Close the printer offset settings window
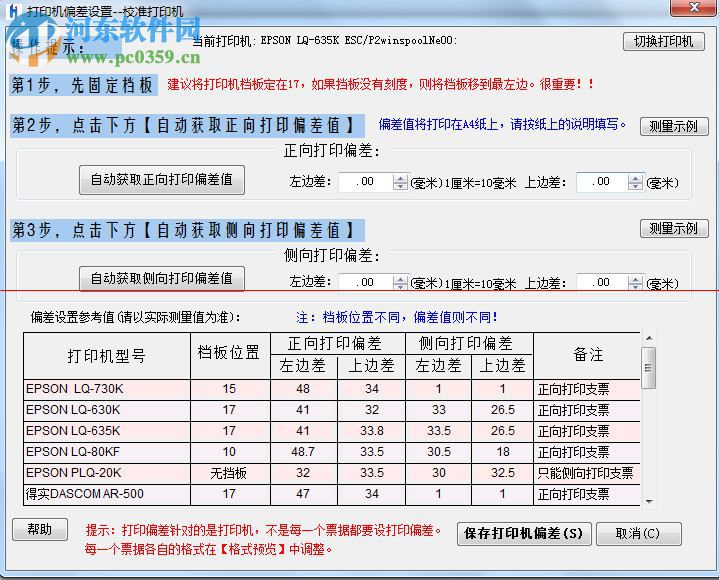Viewport: 719px width, 580px height. tap(693, 7)
